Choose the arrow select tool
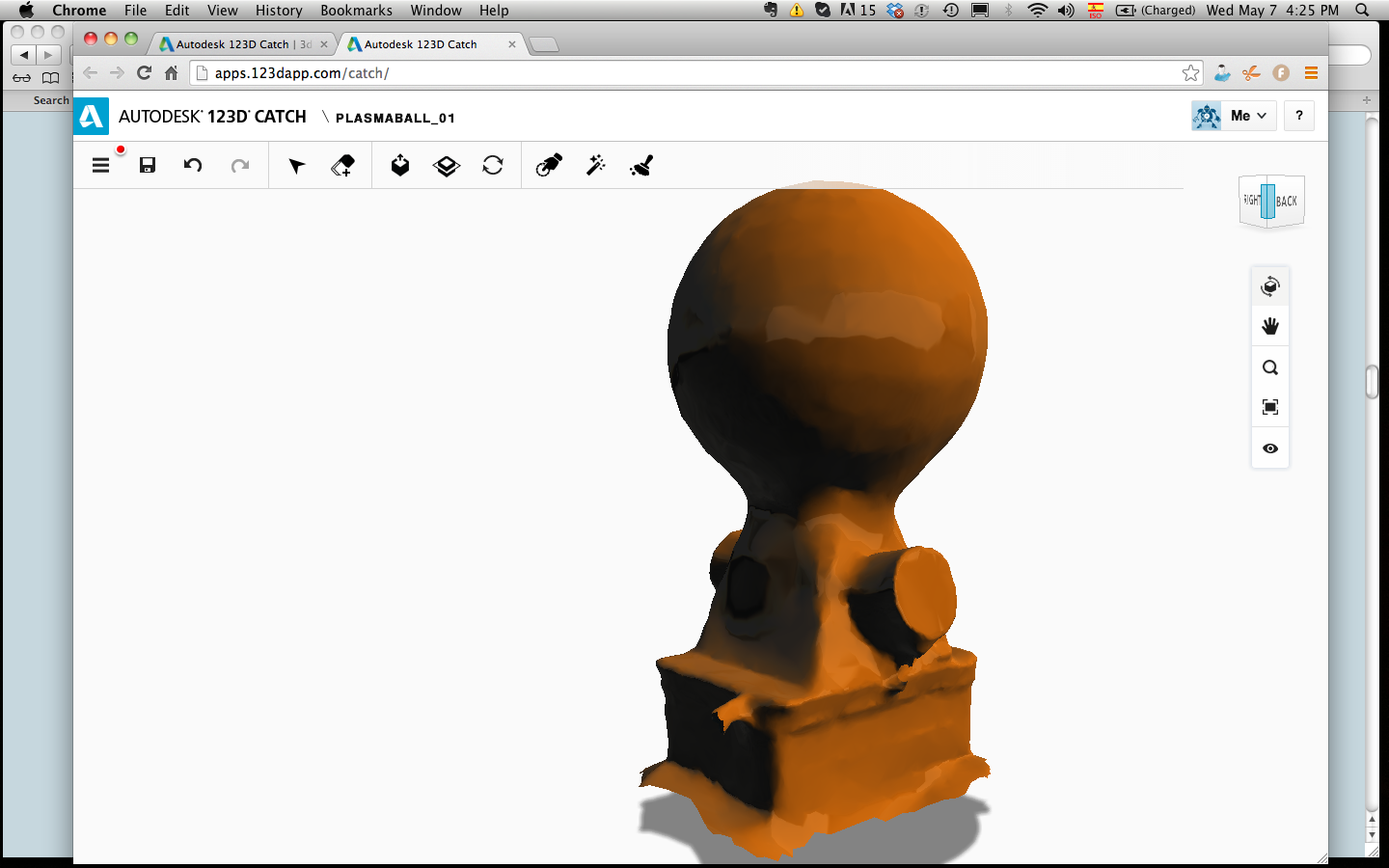1389x868 pixels. pos(297,166)
